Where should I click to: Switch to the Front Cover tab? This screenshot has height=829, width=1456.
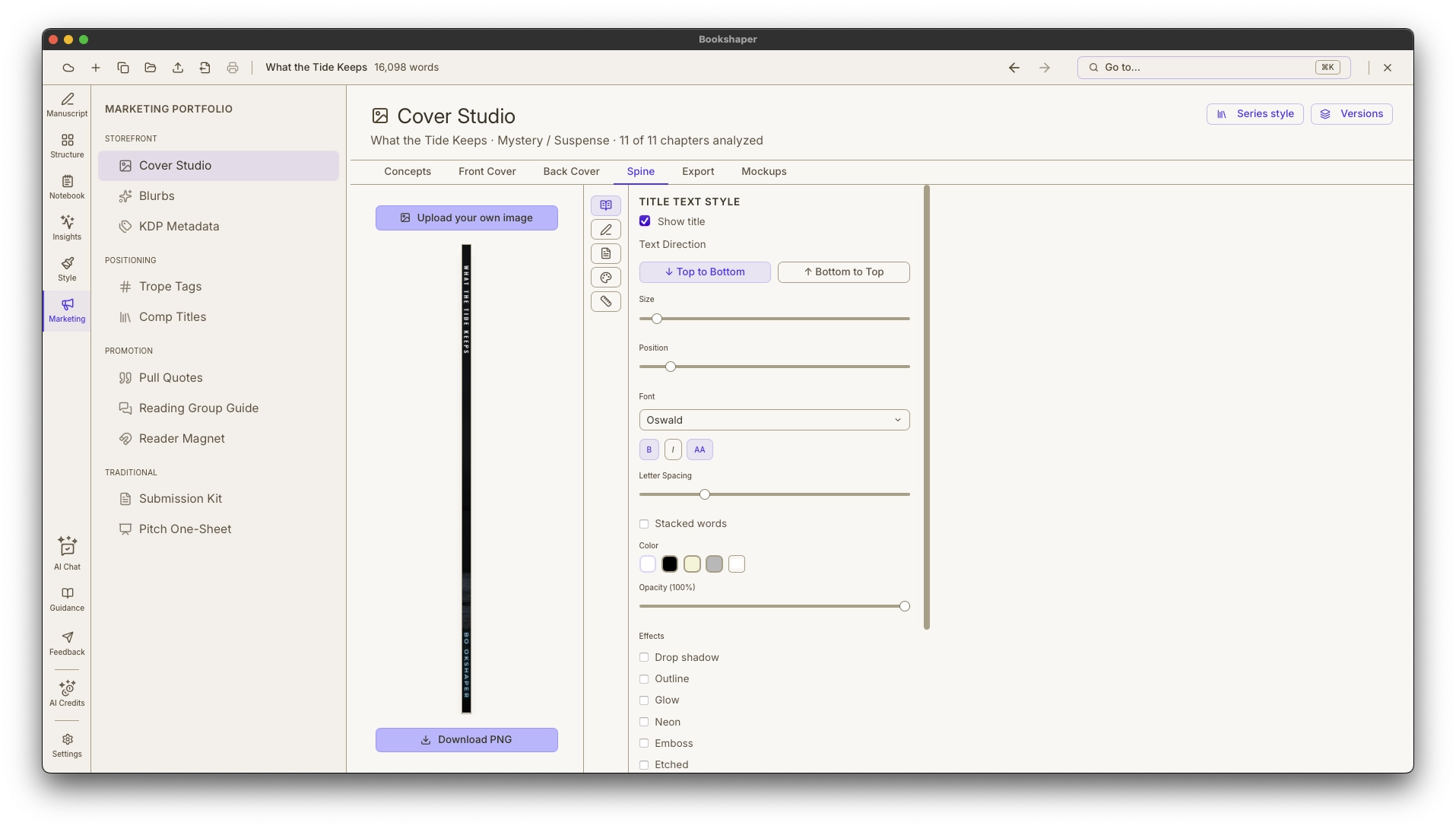487,172
